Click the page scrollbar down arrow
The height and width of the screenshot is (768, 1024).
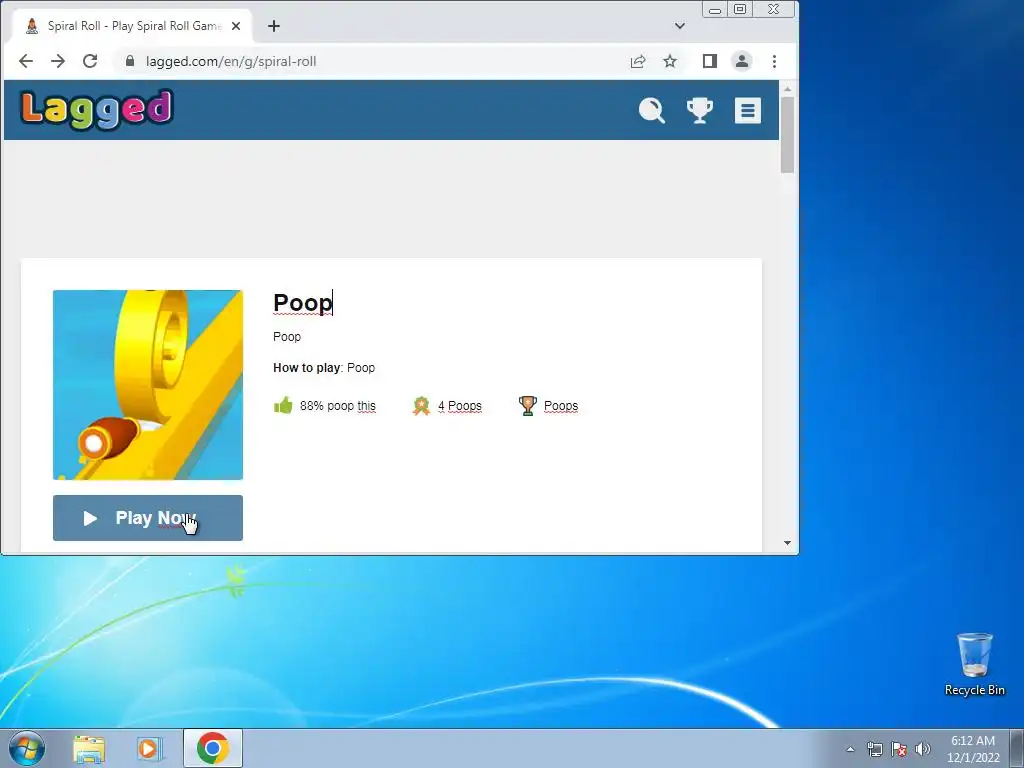coord(788,543)
